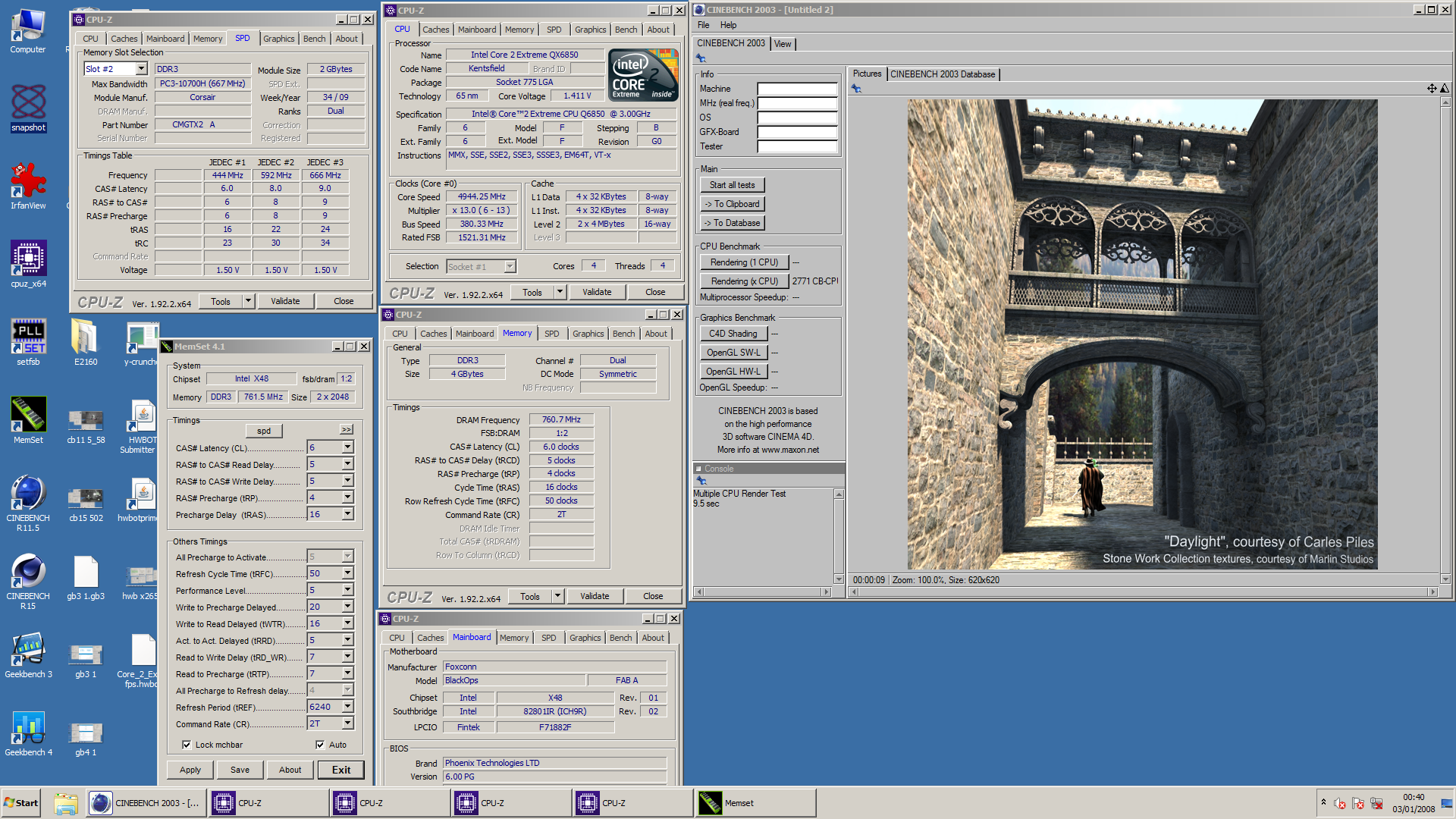
Task: Open the Write to Read Delayed (tWTR) dropdown
Action: point(347,623)
